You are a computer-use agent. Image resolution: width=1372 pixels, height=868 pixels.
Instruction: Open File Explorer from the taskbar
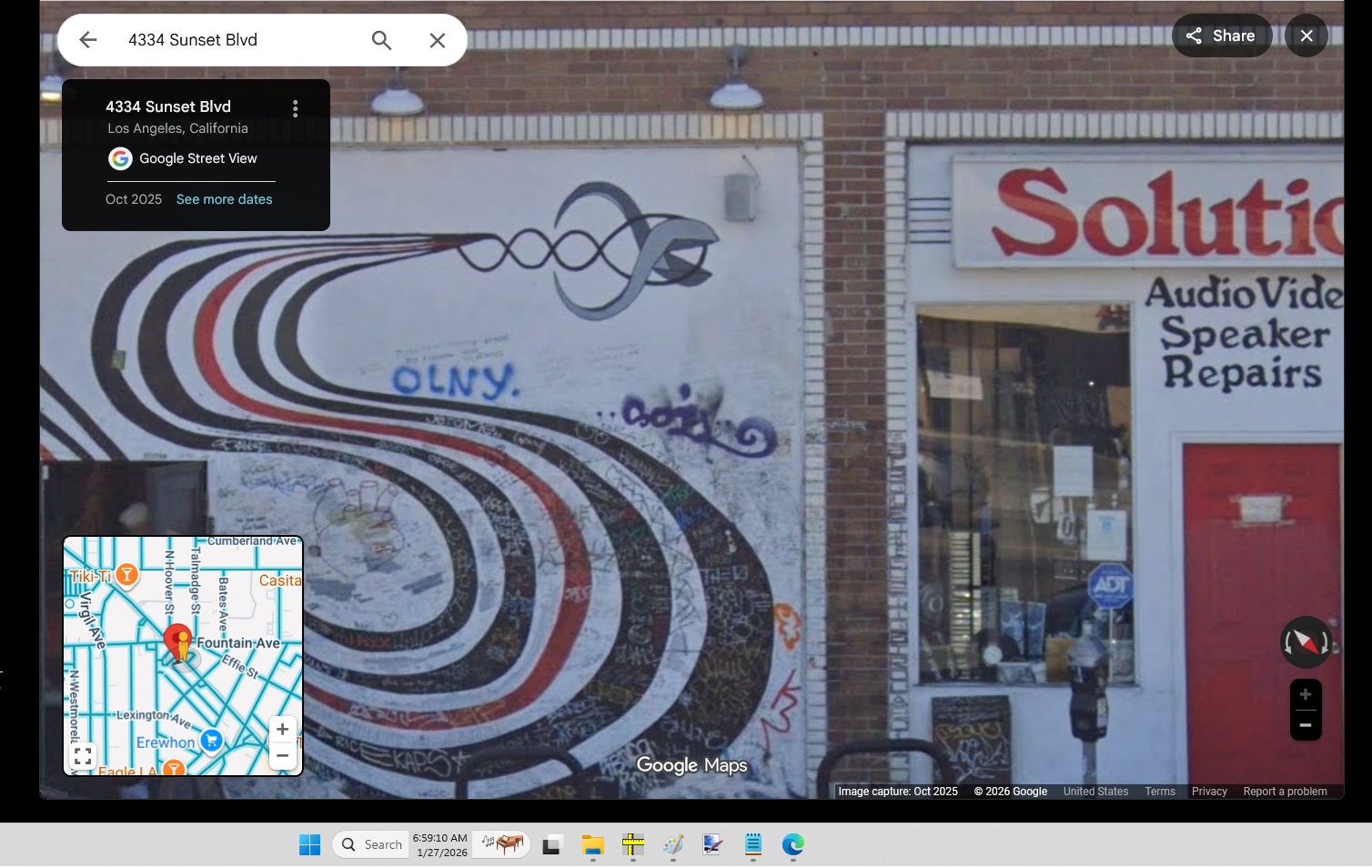(x=592, y=845)
